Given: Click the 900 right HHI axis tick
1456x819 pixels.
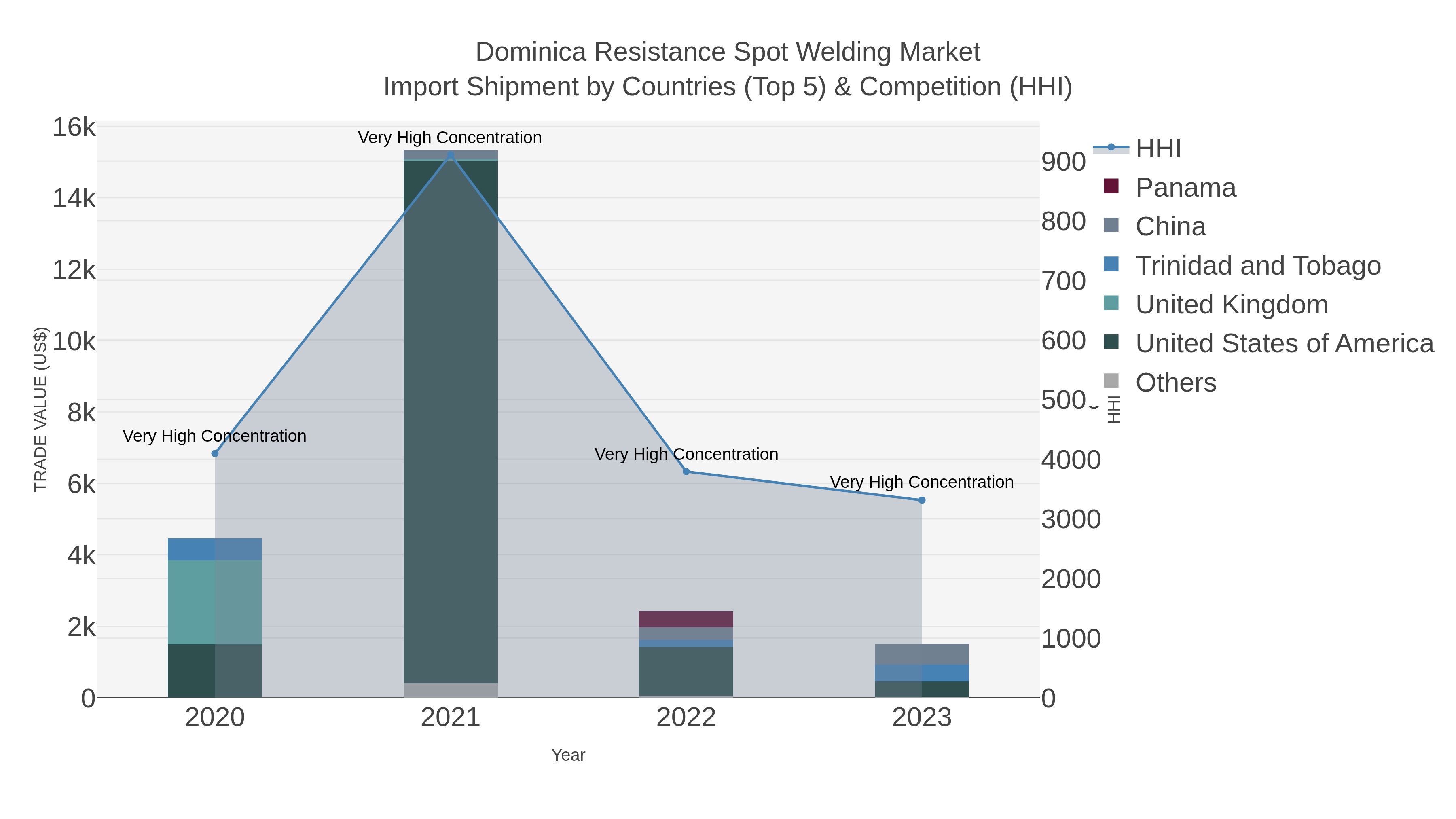Looking at the screenshot, I should tap(1064, 162).
